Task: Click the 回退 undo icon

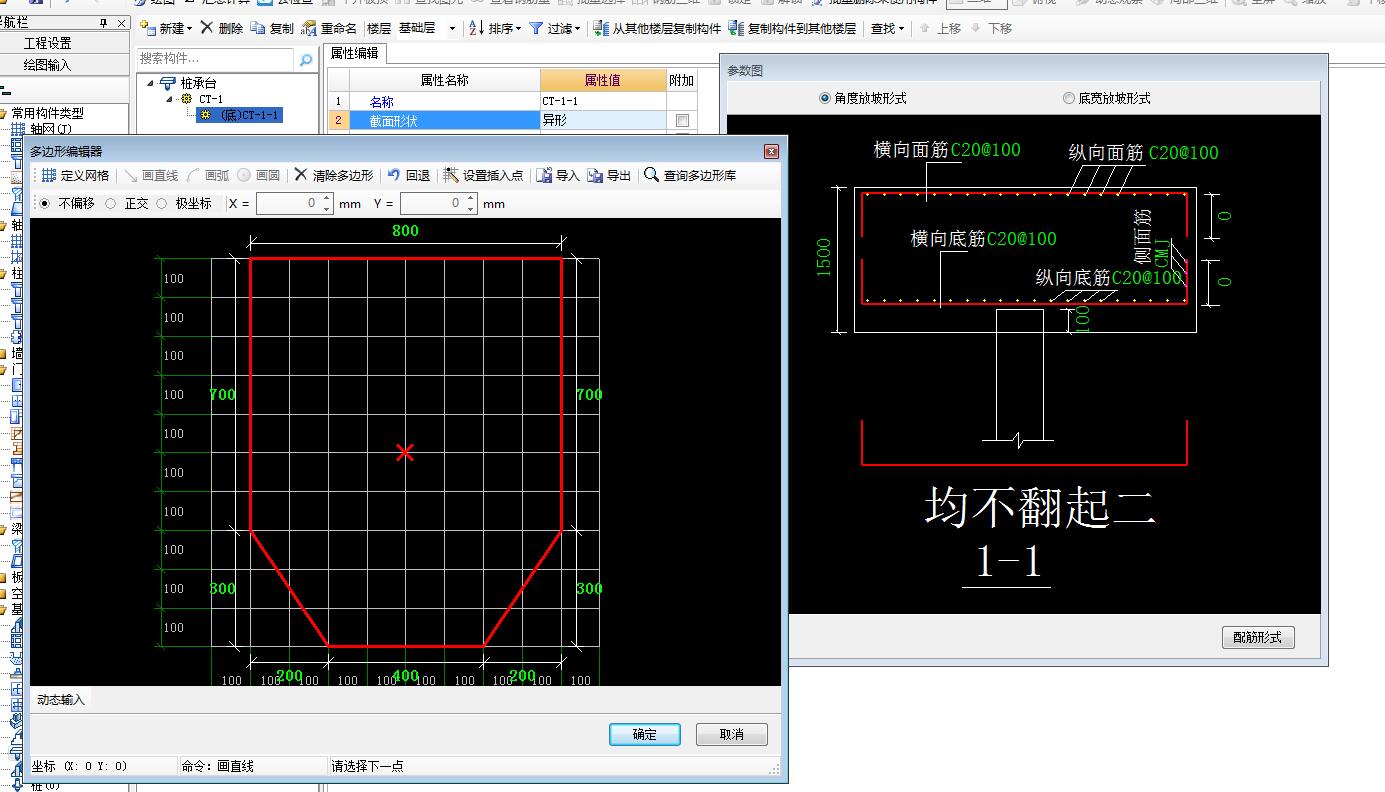Action: [x=394, y=176]
